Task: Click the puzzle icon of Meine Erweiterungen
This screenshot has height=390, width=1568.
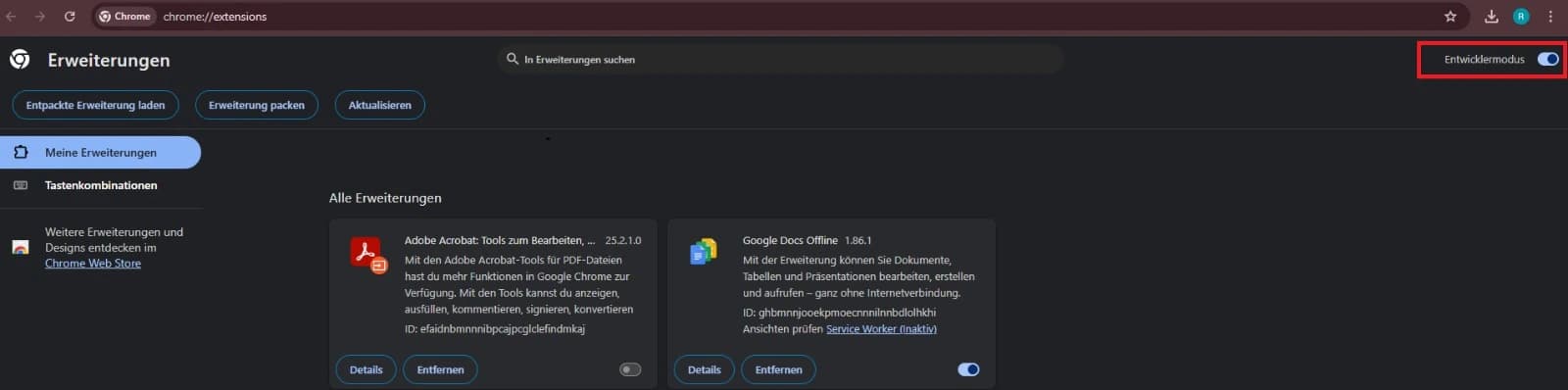Action: tap(21, 152)
